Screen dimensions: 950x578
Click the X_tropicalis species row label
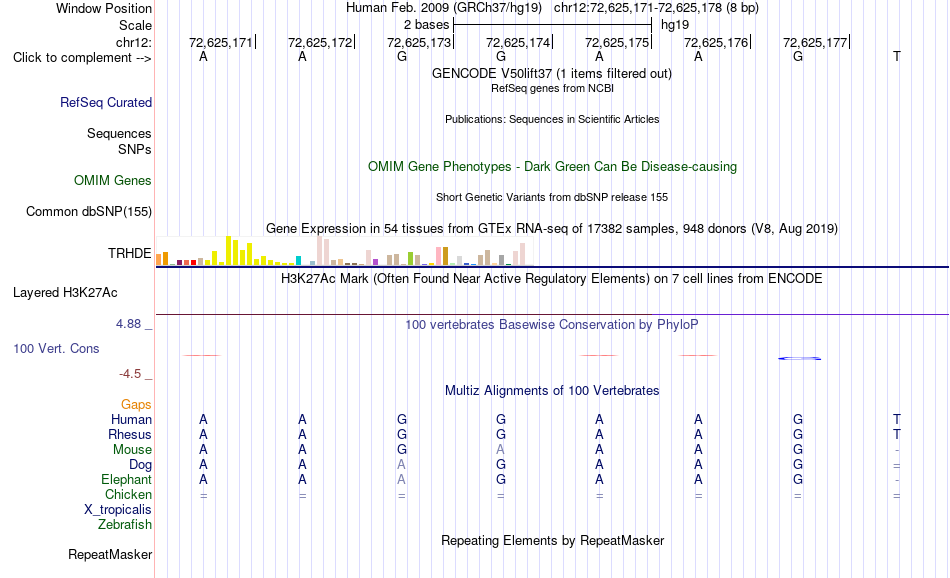coord(118,510)
